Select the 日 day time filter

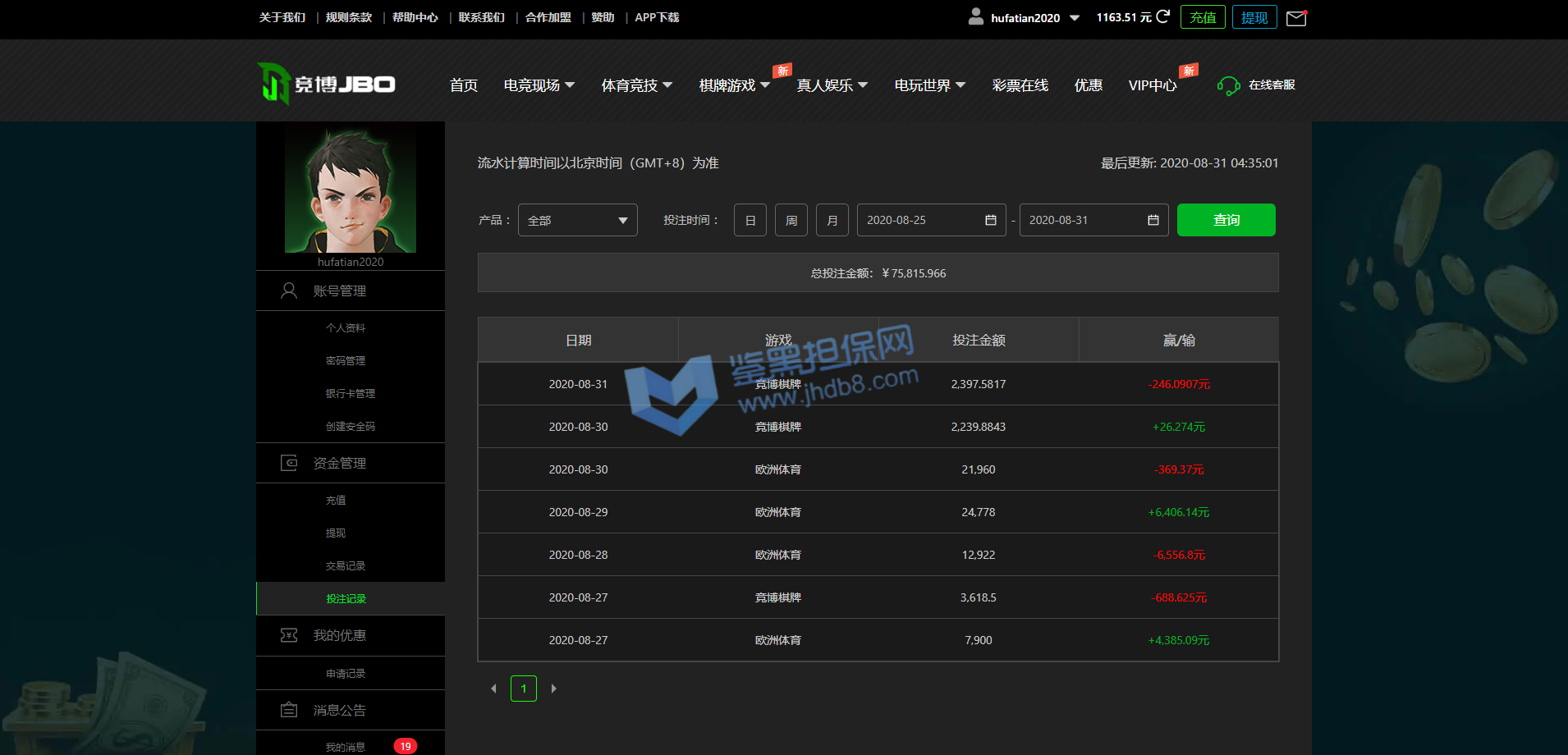750,220
